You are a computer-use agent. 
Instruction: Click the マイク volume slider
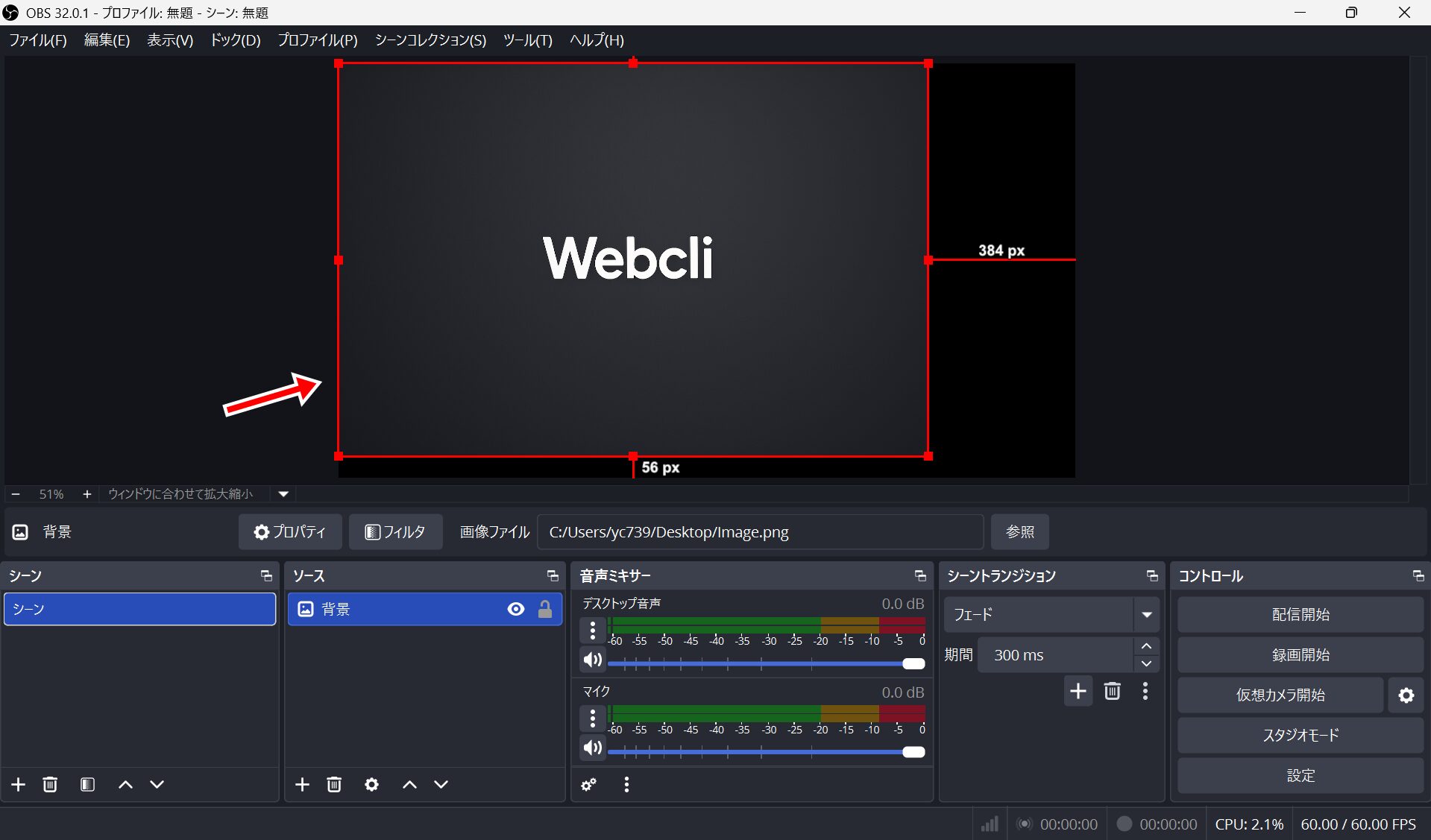(x=761, y=752)
